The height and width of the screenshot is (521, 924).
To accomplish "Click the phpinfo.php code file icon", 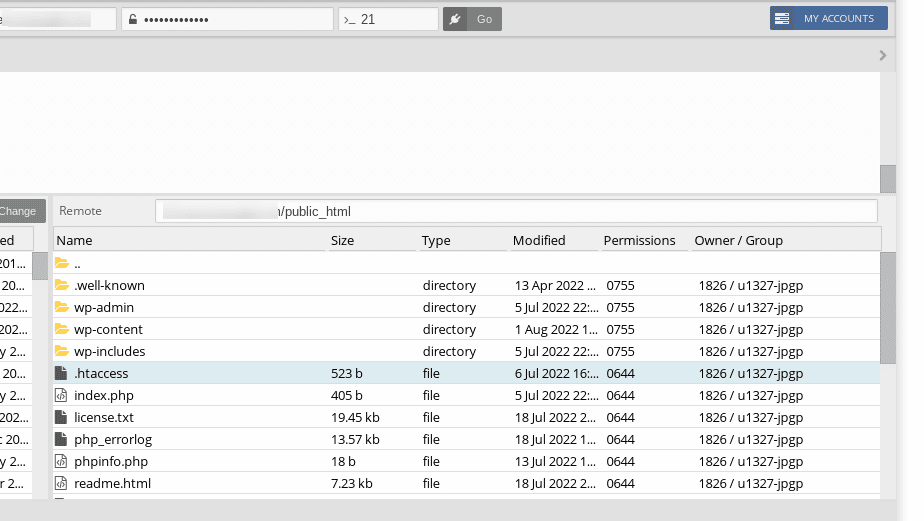I will (61, 461).
